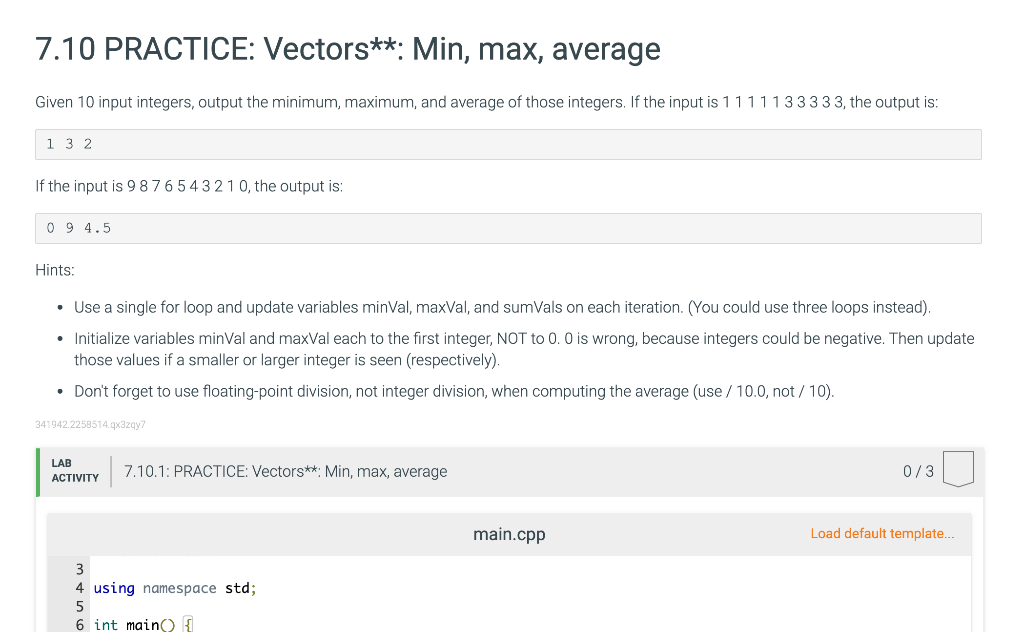Select the main.cpp file header
Screen dimensions: 1024x632
tap(509, 534)
